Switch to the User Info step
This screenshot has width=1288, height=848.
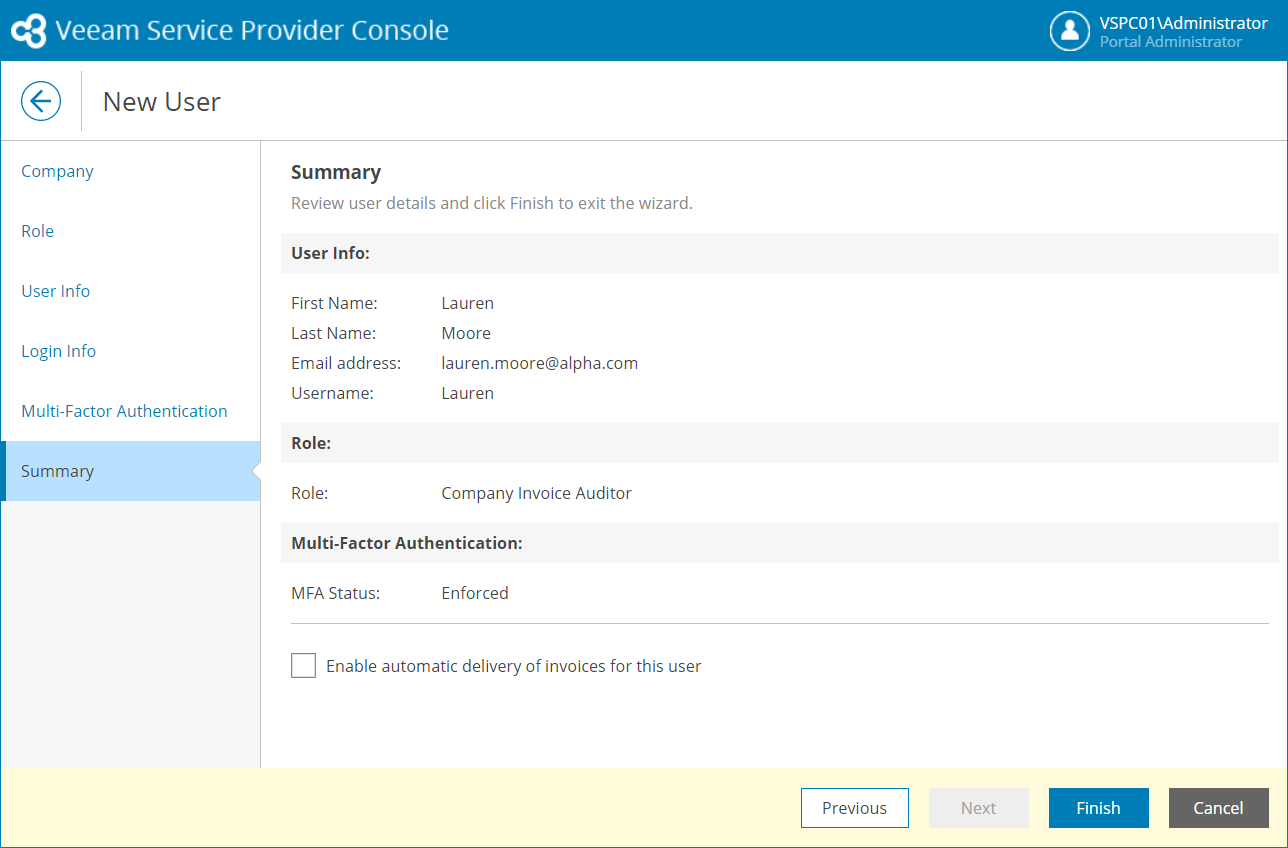click(56, 291)
